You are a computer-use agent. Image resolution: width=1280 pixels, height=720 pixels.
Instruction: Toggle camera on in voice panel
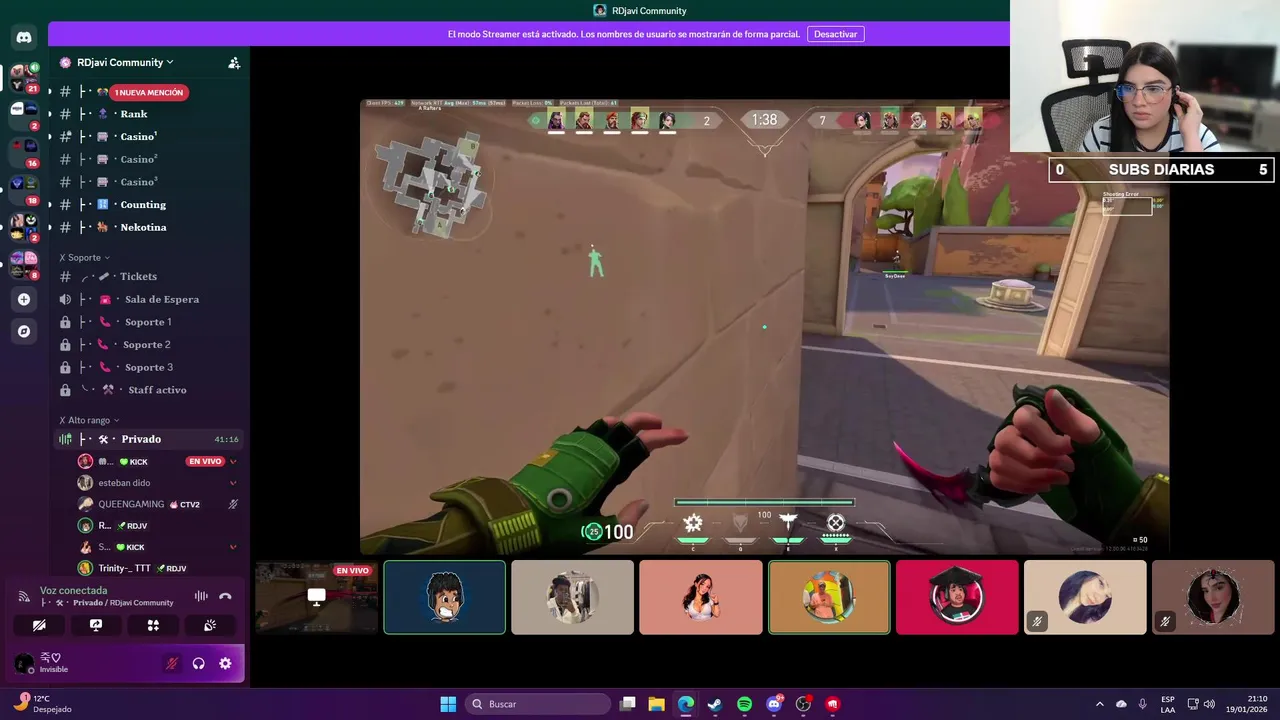pyautogui.click(x=39, y=625)
